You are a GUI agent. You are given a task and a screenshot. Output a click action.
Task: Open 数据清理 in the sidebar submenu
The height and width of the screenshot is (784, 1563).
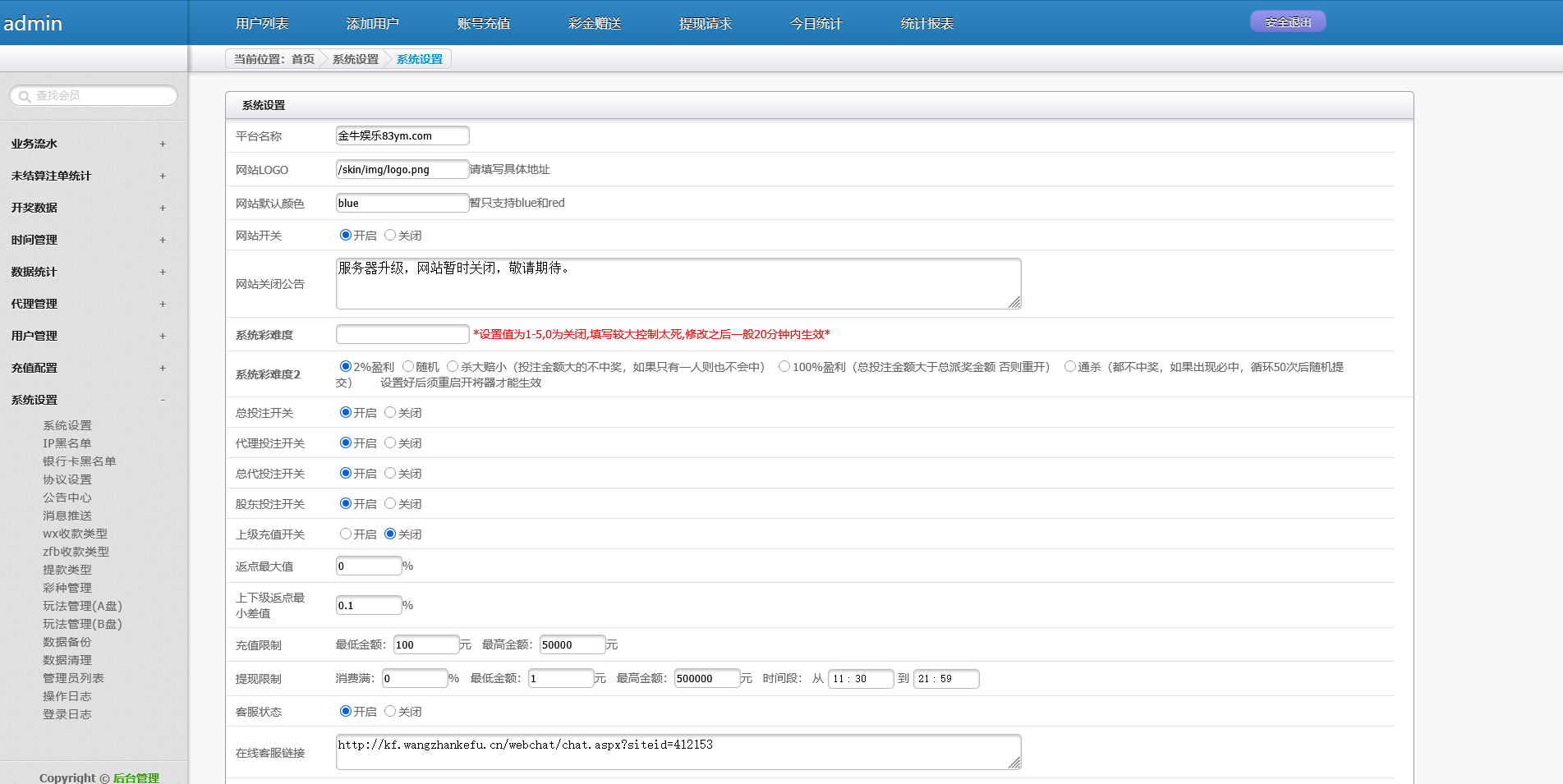tap(67, 660)
